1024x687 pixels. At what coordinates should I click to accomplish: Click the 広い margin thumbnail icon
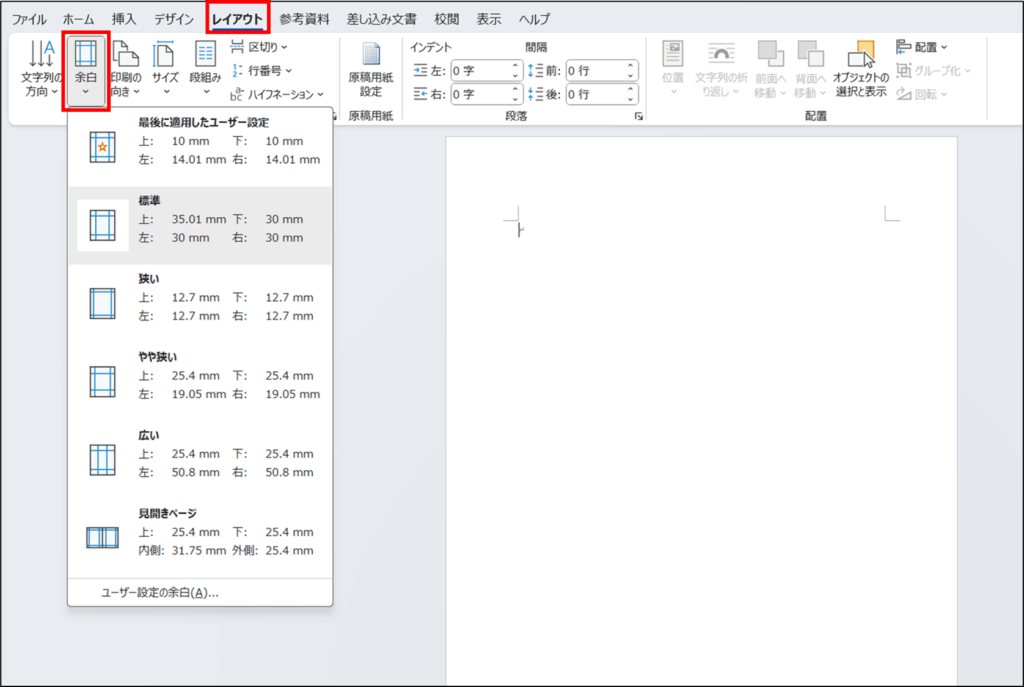103,460
